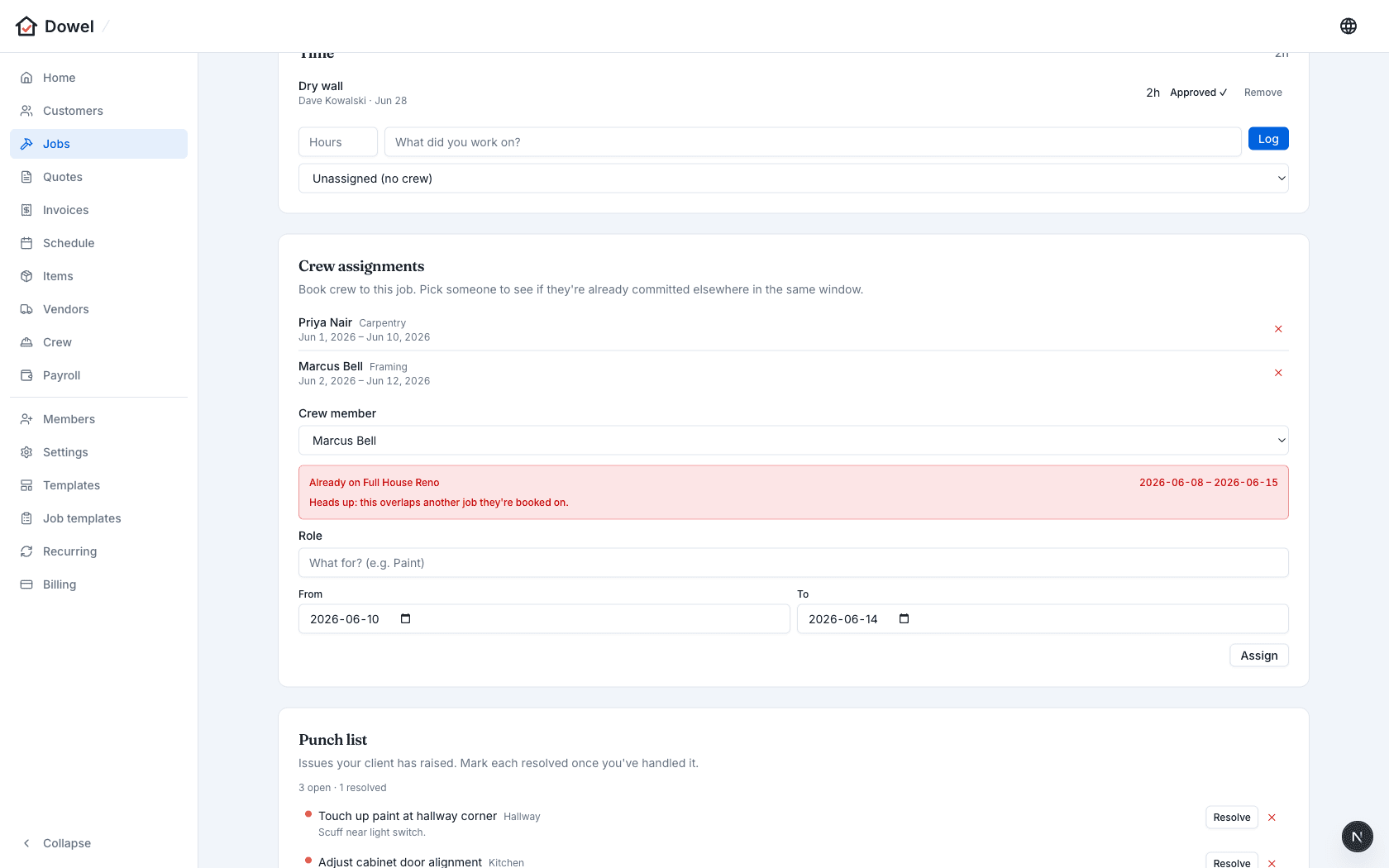Select Jobs in sidebar
The height and width of the screenshot is (868, 1389).
[98, 144]
